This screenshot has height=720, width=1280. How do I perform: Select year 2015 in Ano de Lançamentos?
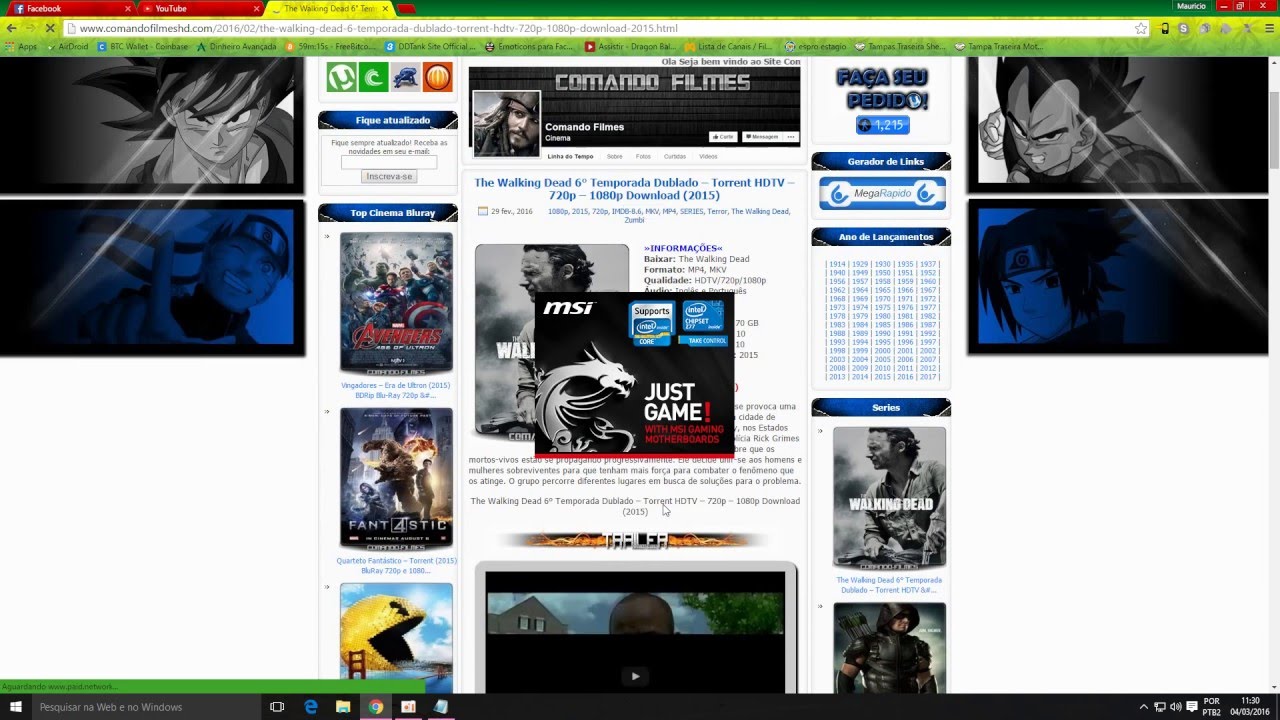882,377
